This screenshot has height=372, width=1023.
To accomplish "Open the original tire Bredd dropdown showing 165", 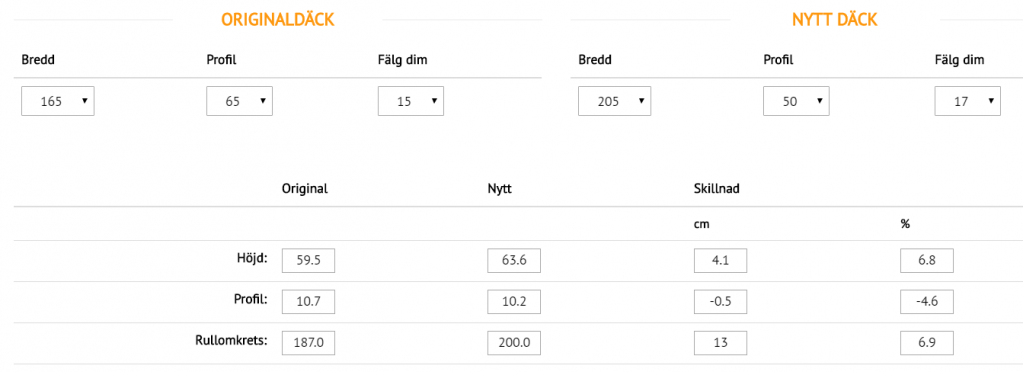I will (x=57, y=101).
